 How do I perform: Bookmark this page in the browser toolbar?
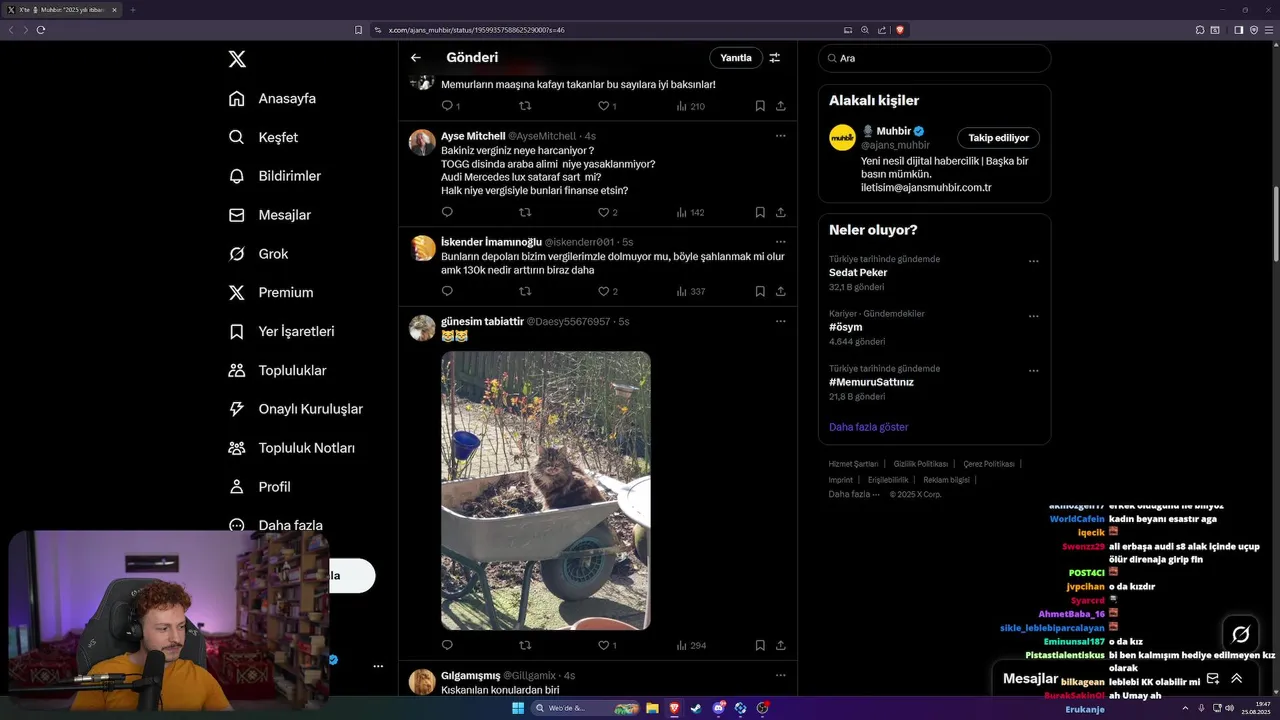point(358,30)
